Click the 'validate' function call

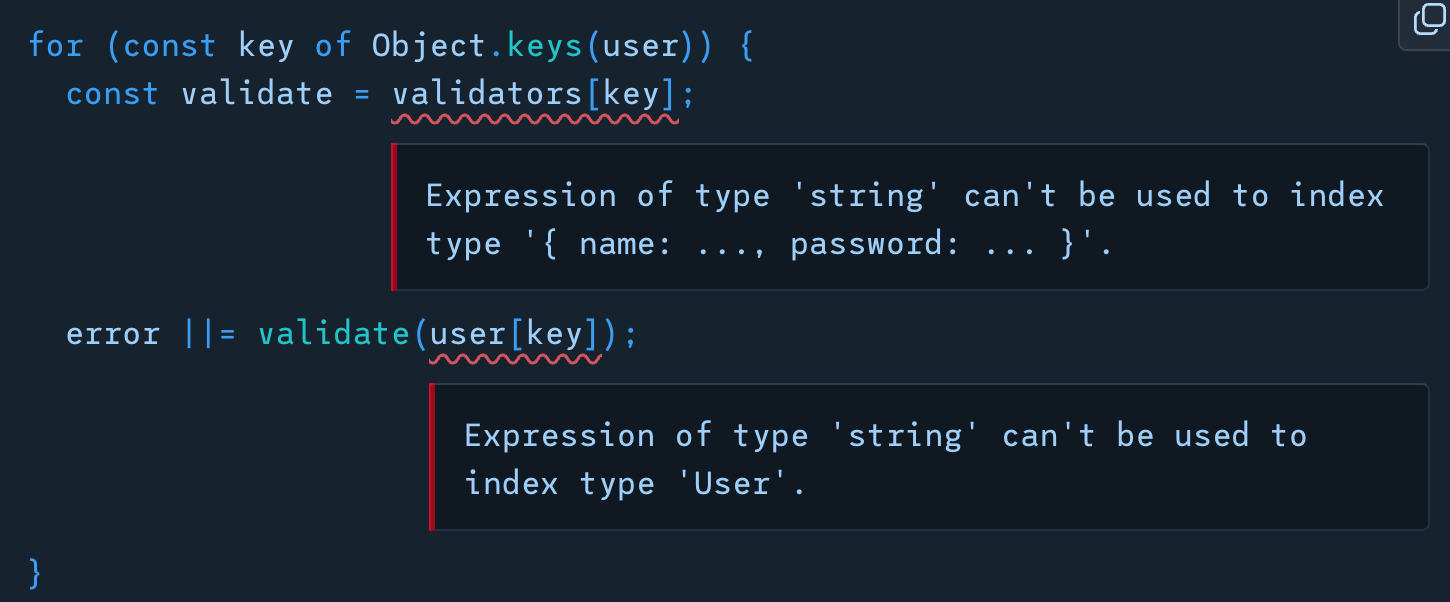tap(334, 333)
